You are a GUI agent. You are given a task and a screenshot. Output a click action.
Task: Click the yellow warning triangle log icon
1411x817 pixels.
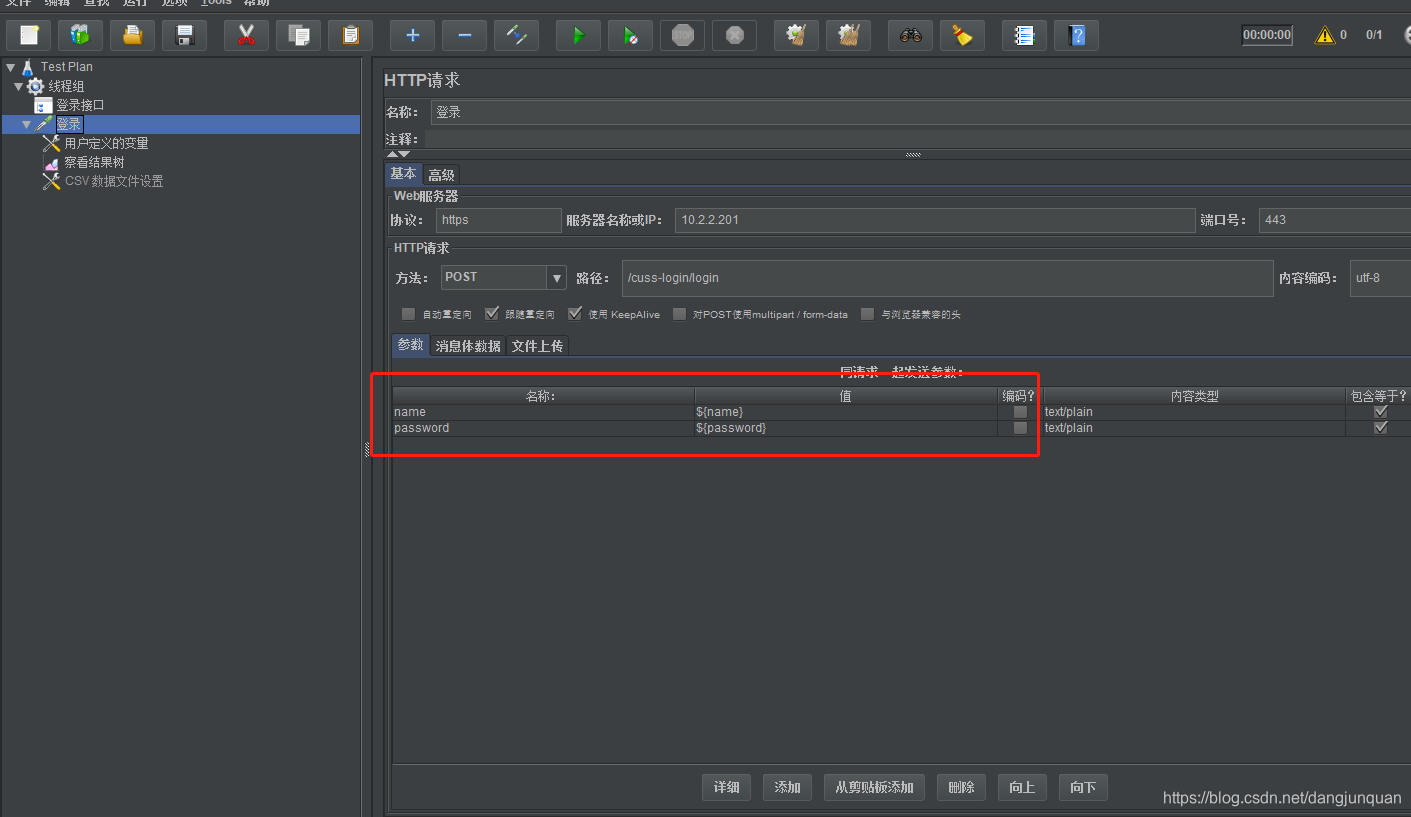[x=1325, y=35]
